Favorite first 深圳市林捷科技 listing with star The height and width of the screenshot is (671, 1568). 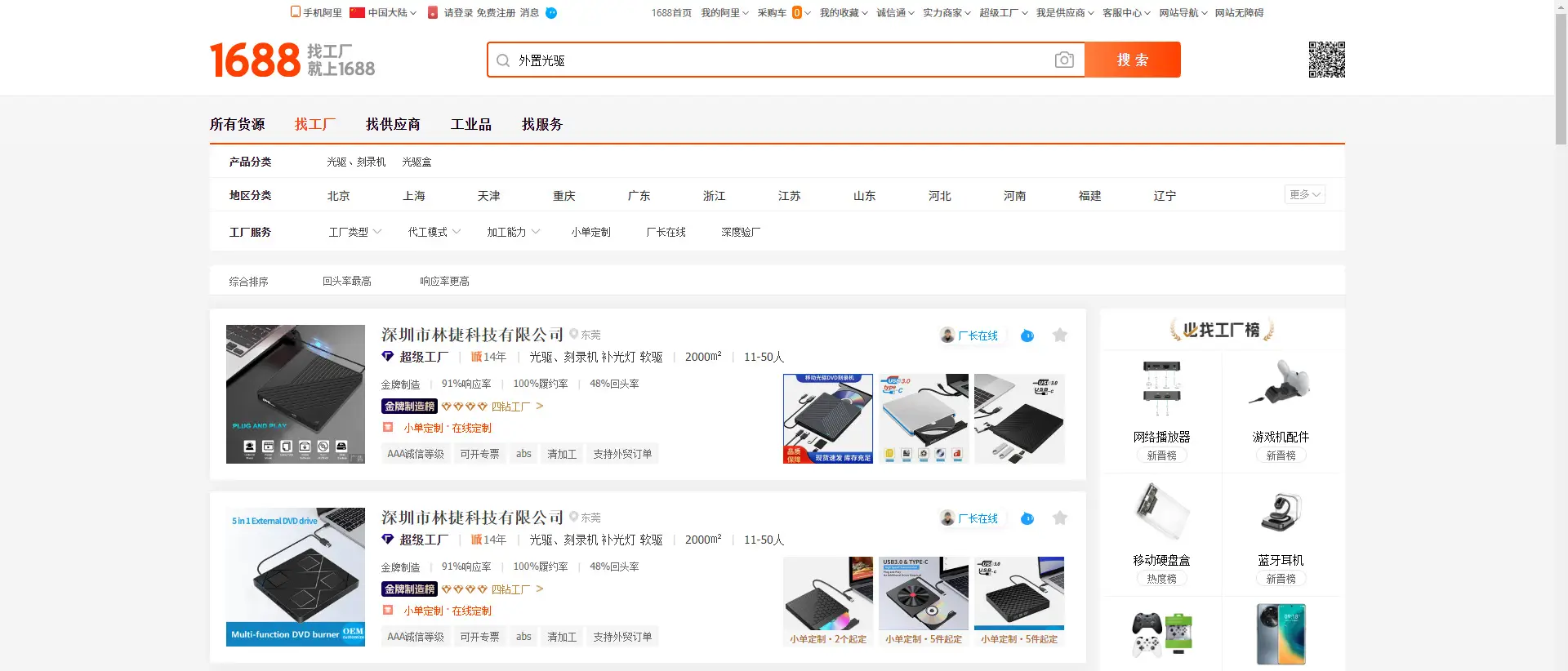(x=1060, y=335)
